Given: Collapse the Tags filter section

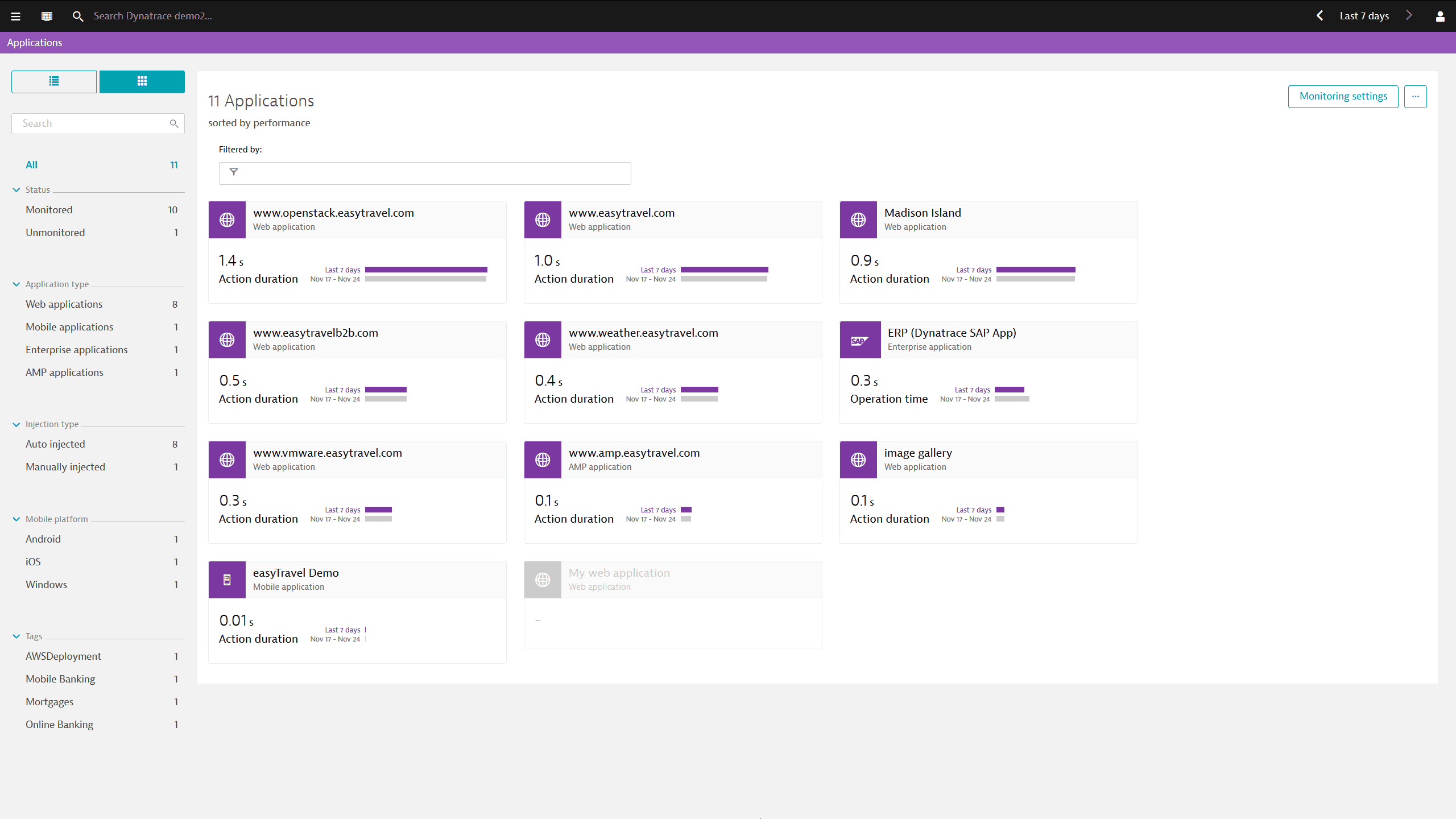Looking at the screenshot, I should pos(16,636).
